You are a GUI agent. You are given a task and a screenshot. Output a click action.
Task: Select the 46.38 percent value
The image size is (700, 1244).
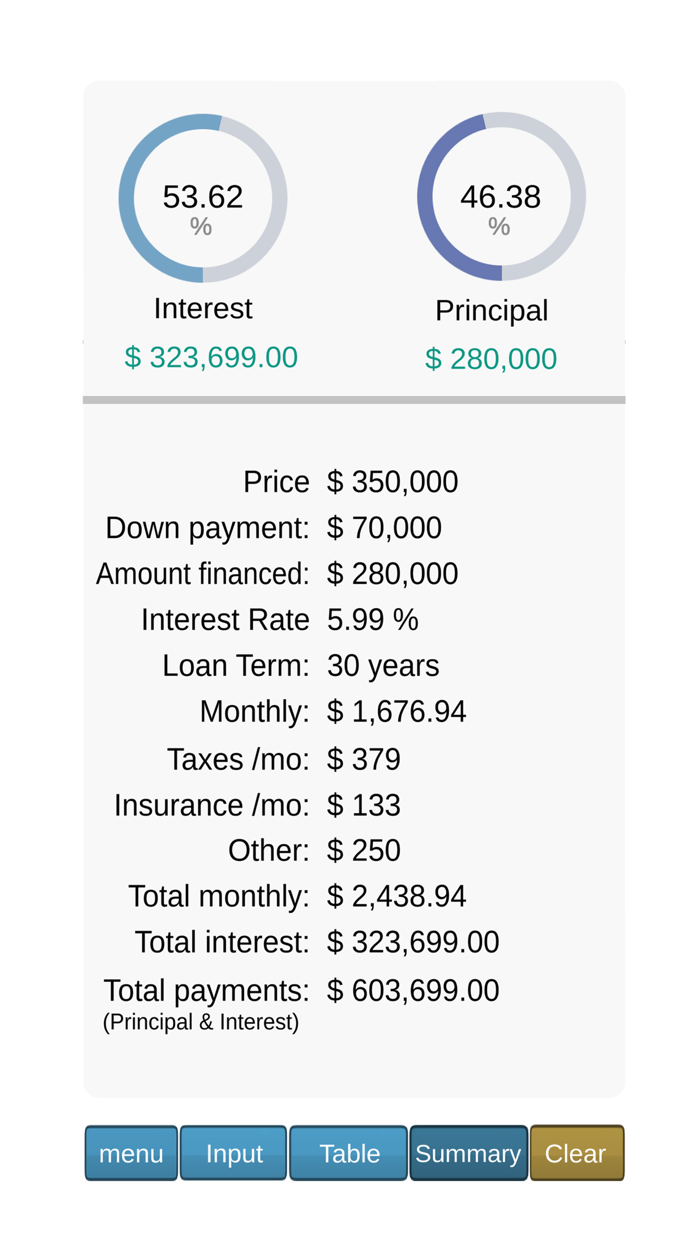click(498, 197)
